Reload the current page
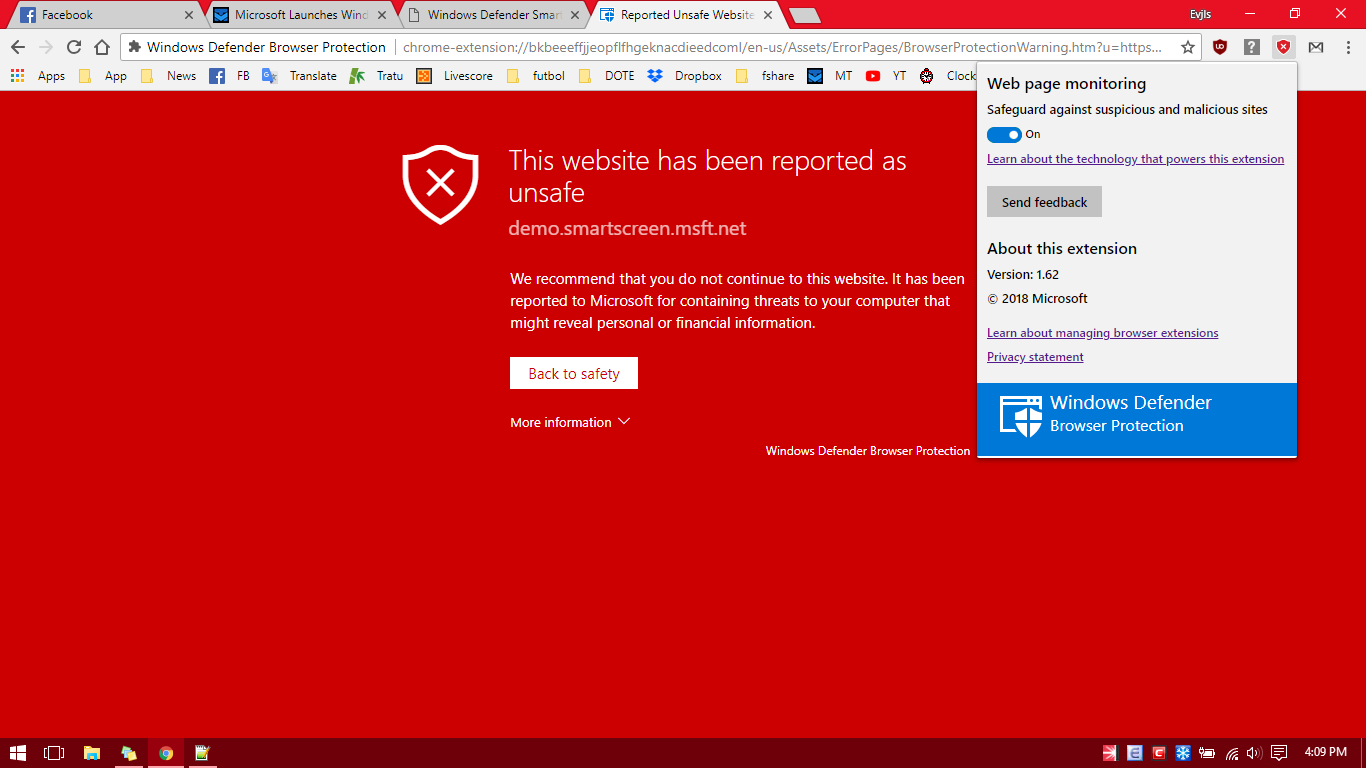The image size is (1366, 768). (x=74, y=47)
